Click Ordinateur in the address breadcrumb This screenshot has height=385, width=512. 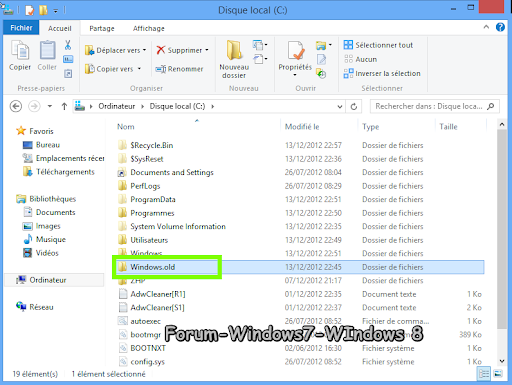tap(117, 106)
